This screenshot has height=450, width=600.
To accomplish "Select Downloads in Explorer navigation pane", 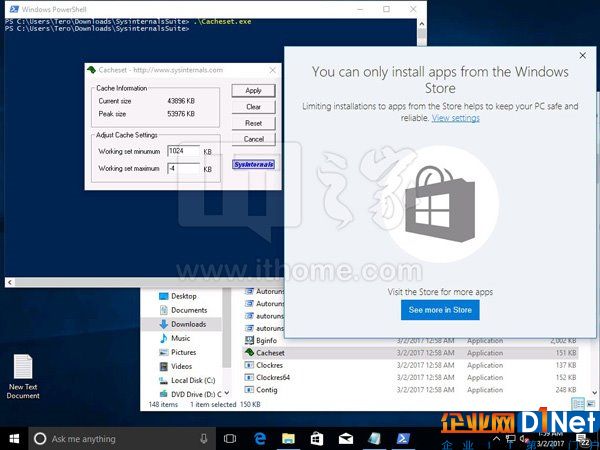I will click(x=188, y=324).
